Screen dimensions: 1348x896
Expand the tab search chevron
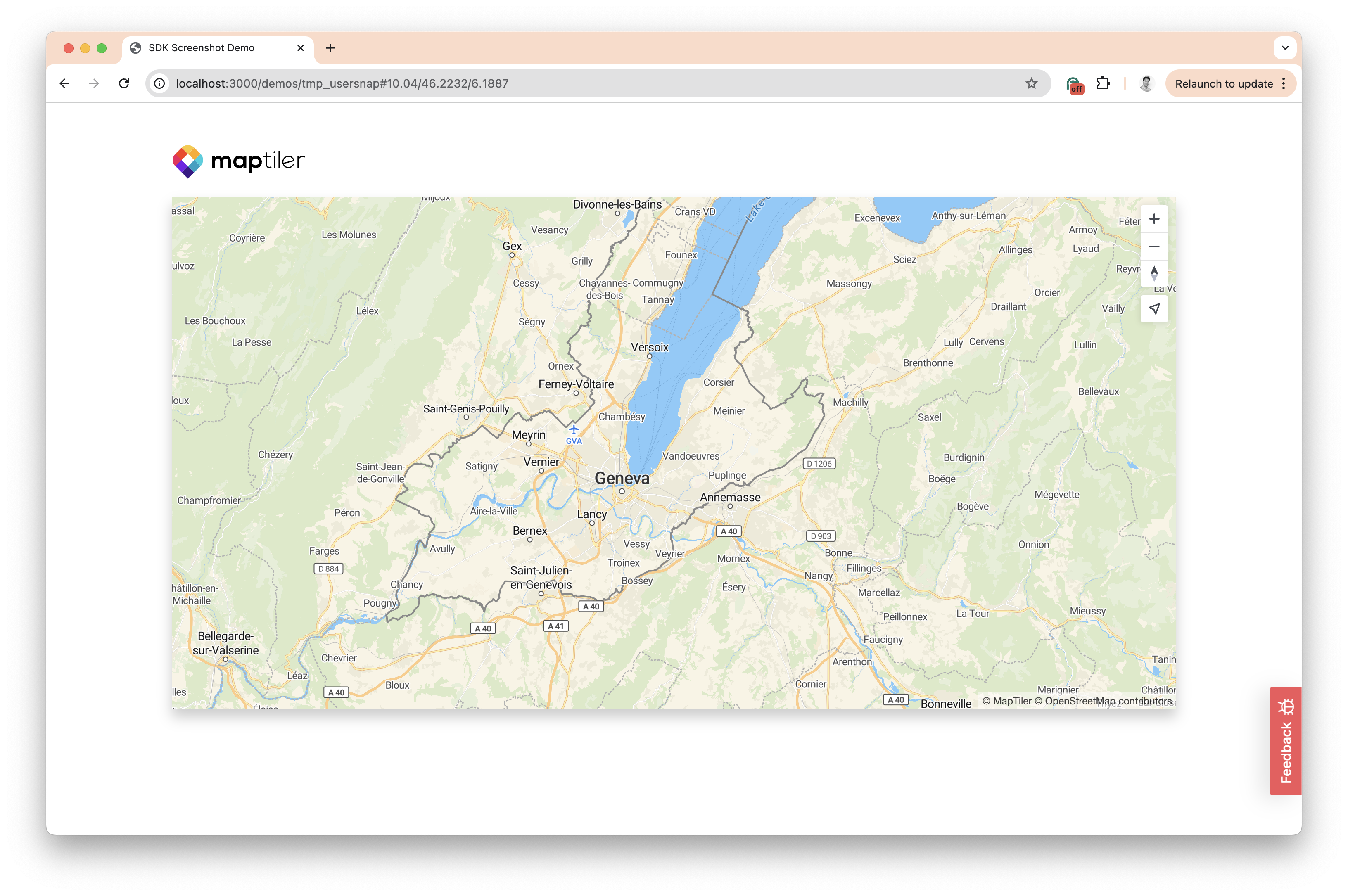click(x=1284, y=48)
